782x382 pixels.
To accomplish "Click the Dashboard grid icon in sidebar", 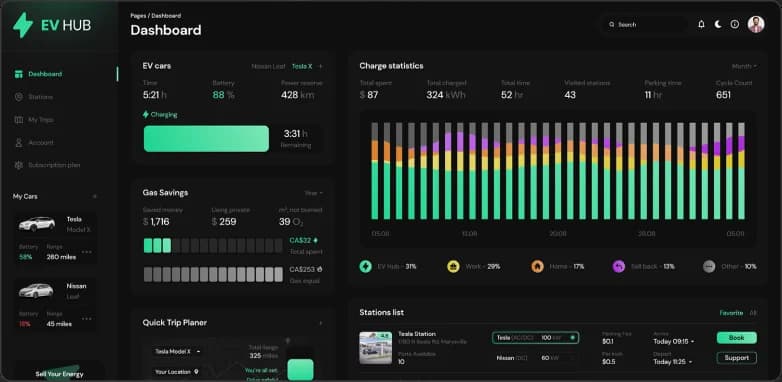I will (19, 74).
